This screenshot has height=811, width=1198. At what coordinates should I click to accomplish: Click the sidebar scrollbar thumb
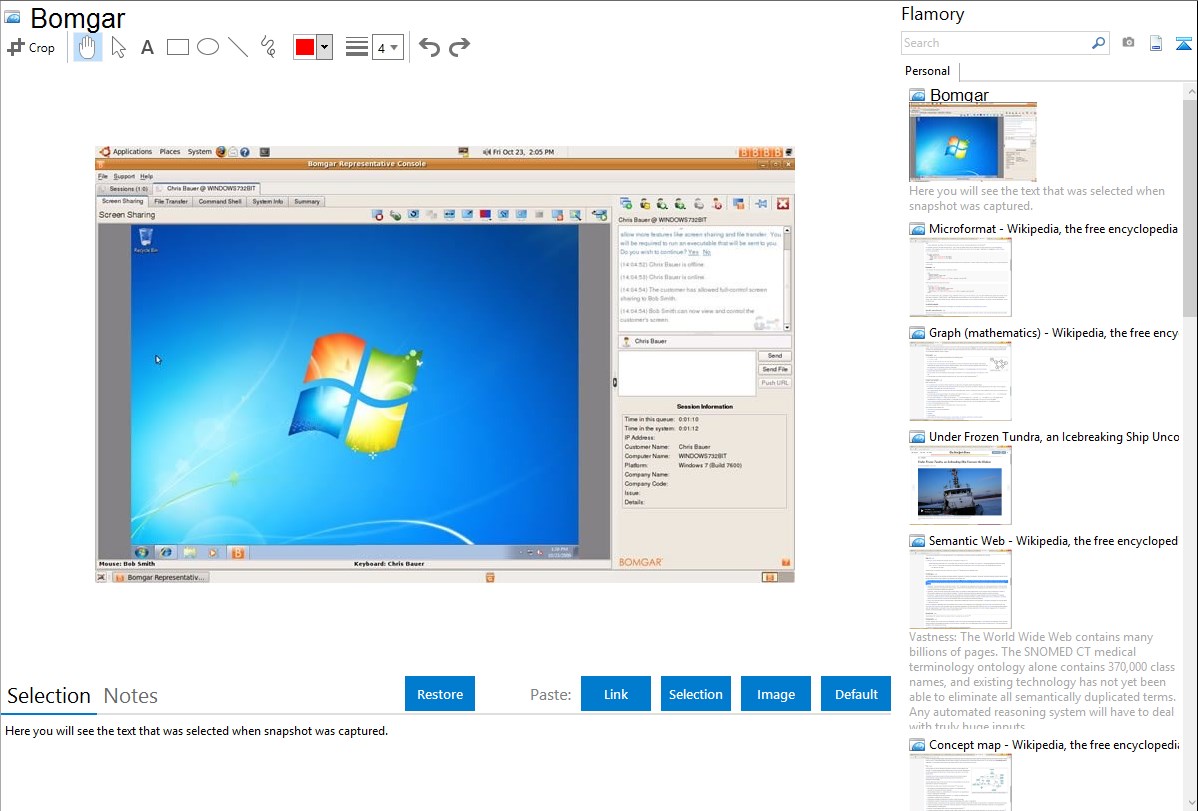click(1190, 207)
